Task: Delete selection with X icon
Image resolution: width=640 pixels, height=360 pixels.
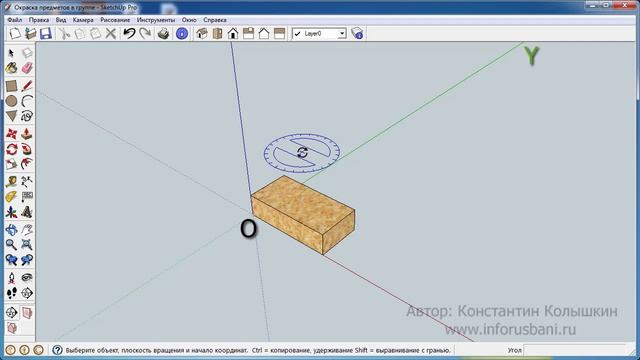Action: [x=111, y=33]
